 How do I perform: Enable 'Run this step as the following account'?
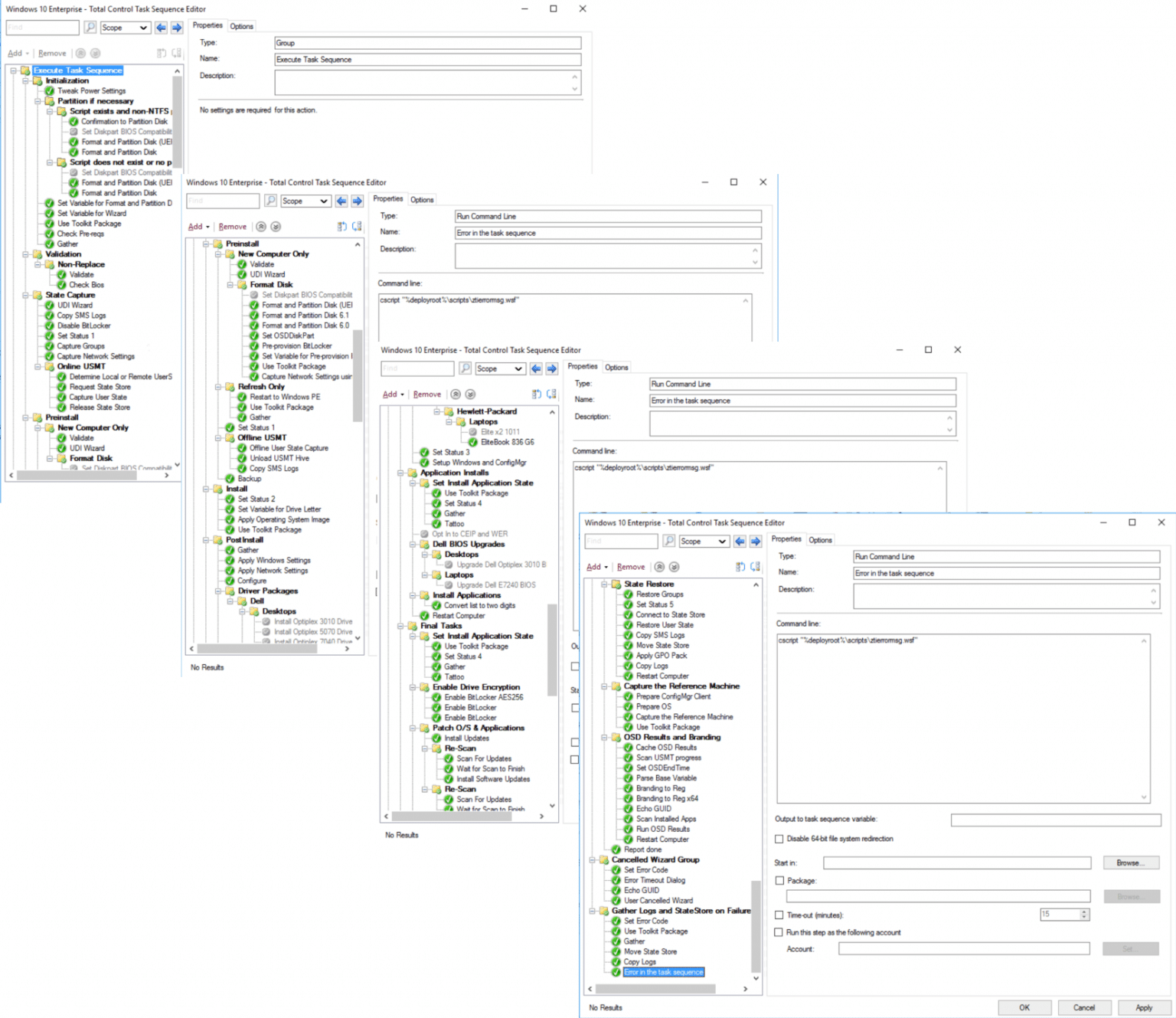(x=779, y=932)
